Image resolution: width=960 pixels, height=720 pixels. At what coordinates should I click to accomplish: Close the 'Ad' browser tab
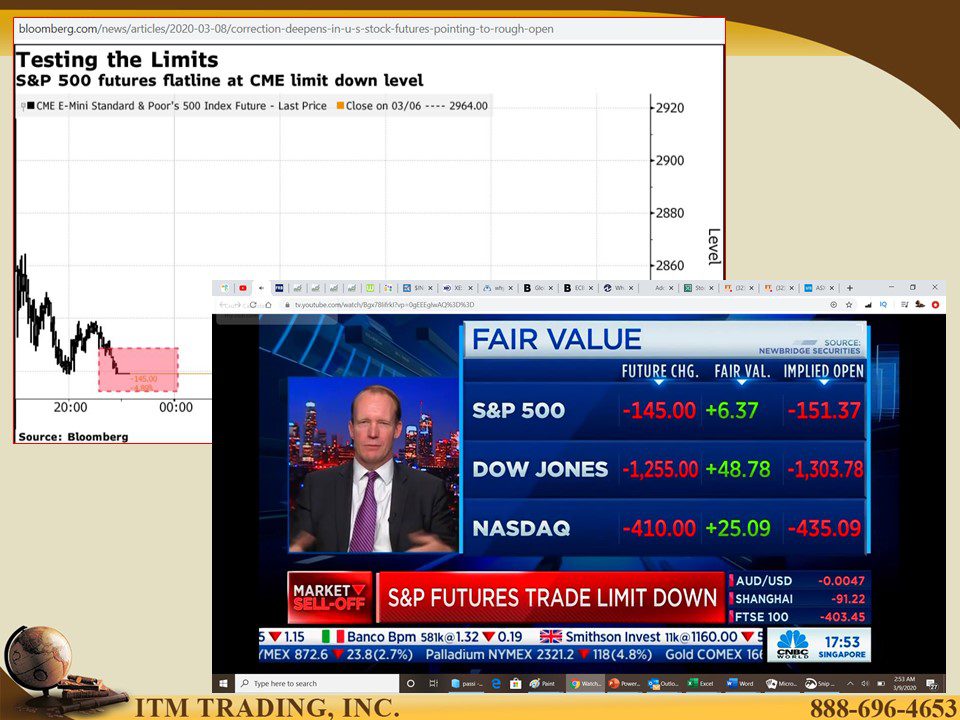[x=671, y=288]
